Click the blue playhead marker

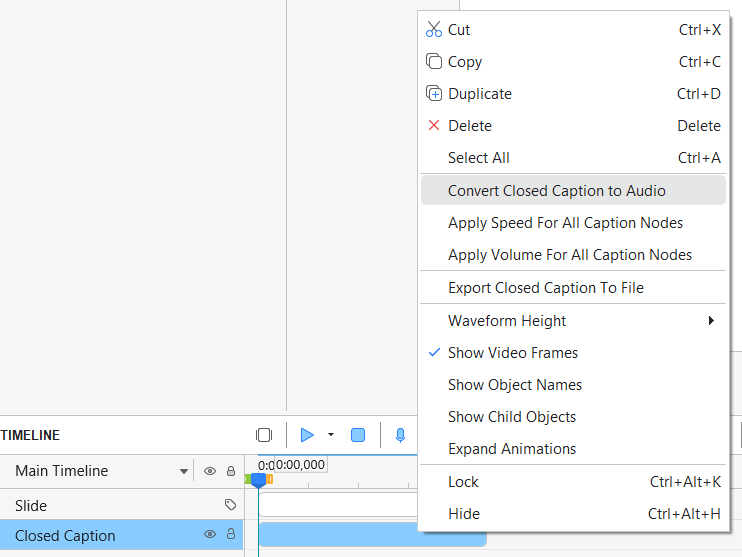[258, 480]
